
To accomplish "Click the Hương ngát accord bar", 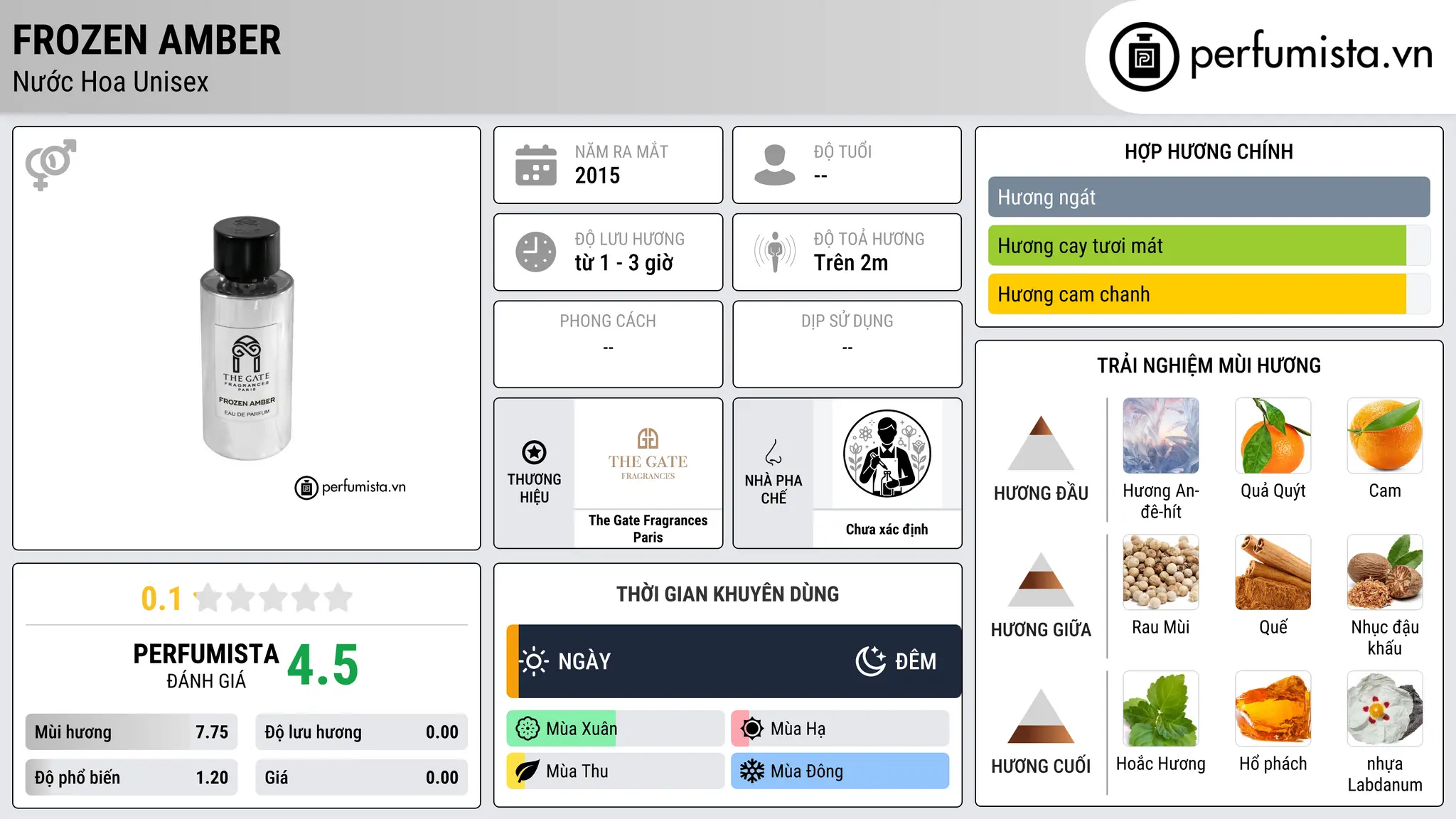I will [x=1209, y=197].
